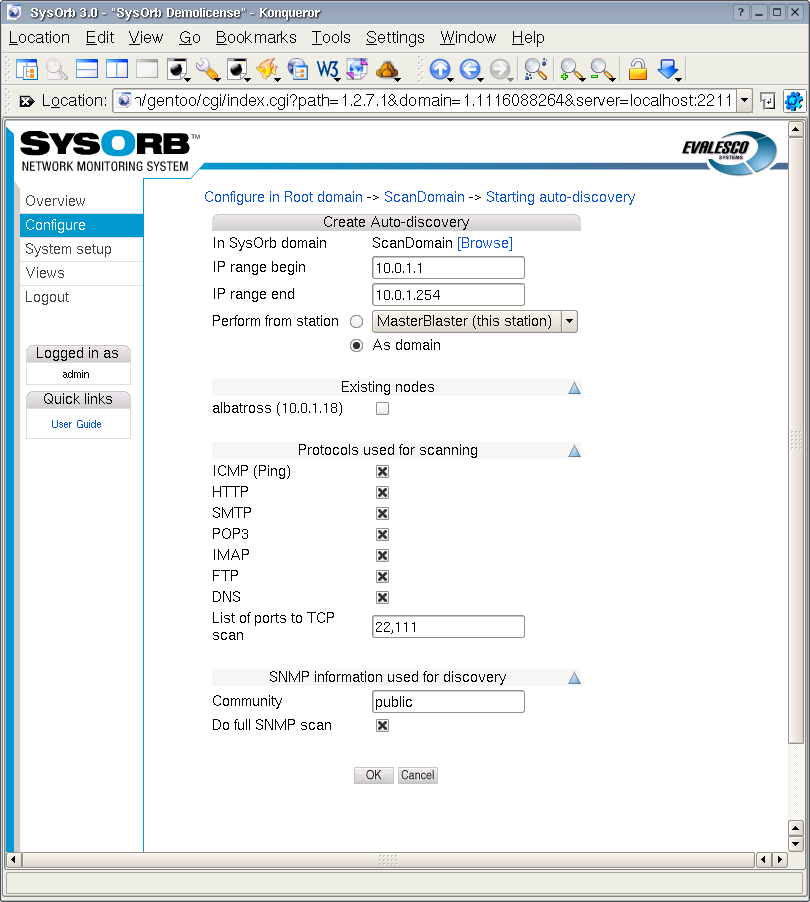Uncheck Do full SNMP scan checkbox
The image size is (810, 902).
[x=382, y=725]
